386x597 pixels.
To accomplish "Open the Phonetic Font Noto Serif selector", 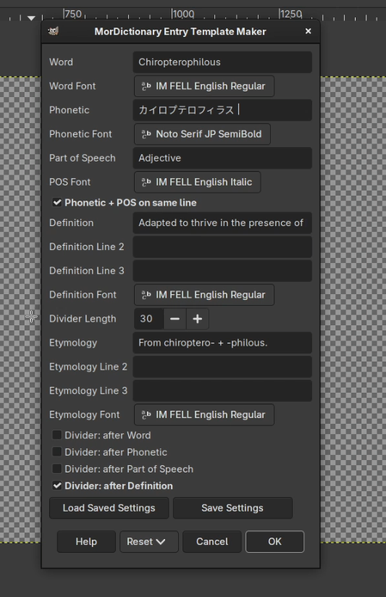I will click(202, 134).
